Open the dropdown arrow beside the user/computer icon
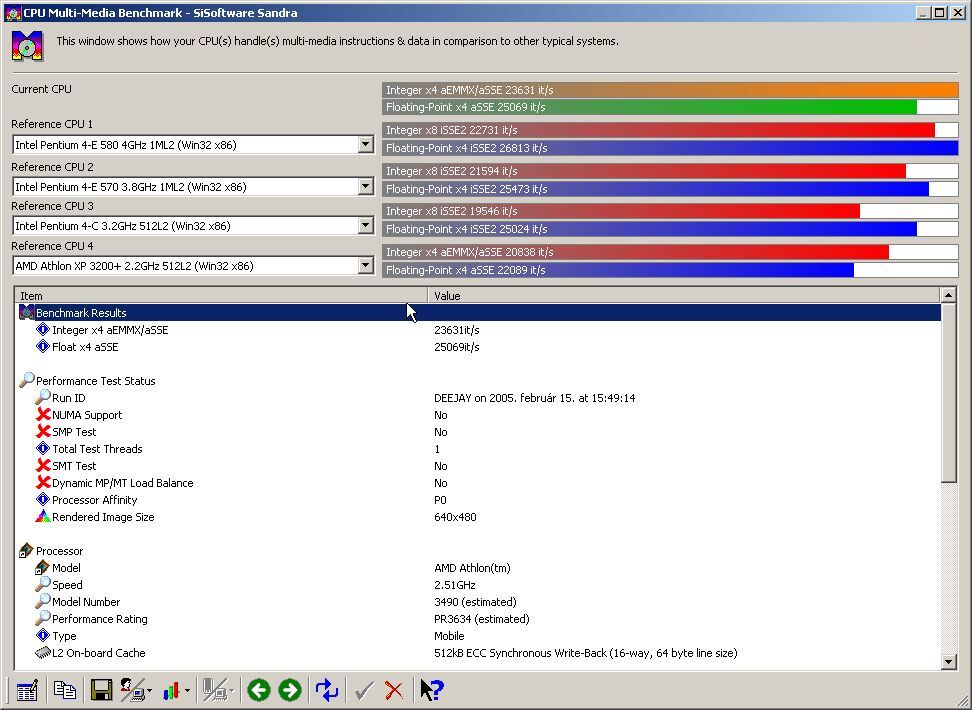Viewport: 972px width, 710px height. pos(150,690)
